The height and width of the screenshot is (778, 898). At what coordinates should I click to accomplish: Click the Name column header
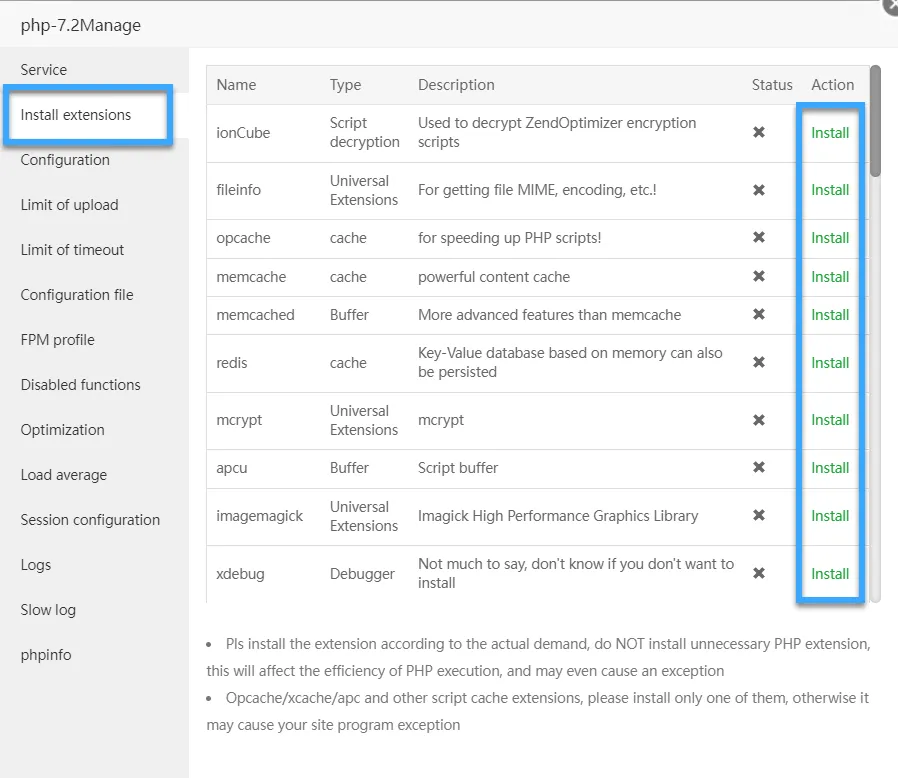coord(236,85)
